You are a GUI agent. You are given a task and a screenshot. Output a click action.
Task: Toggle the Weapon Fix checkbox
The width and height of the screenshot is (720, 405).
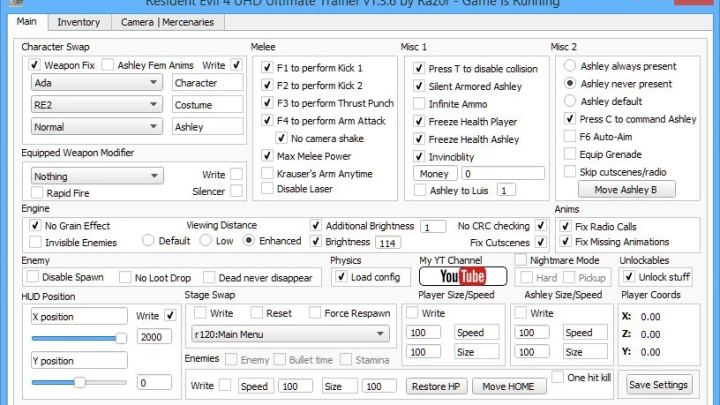click(34, 65)
